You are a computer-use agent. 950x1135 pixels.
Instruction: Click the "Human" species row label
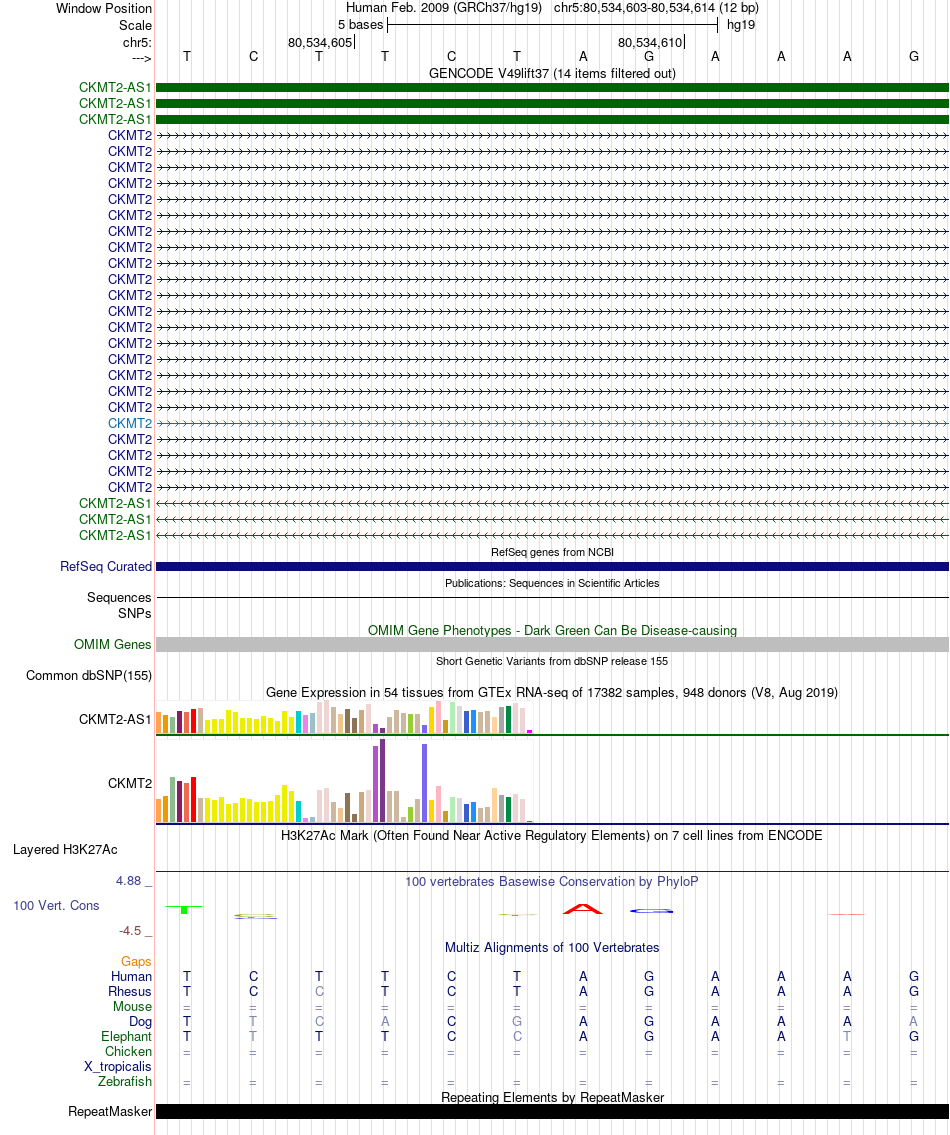point(131,977)
